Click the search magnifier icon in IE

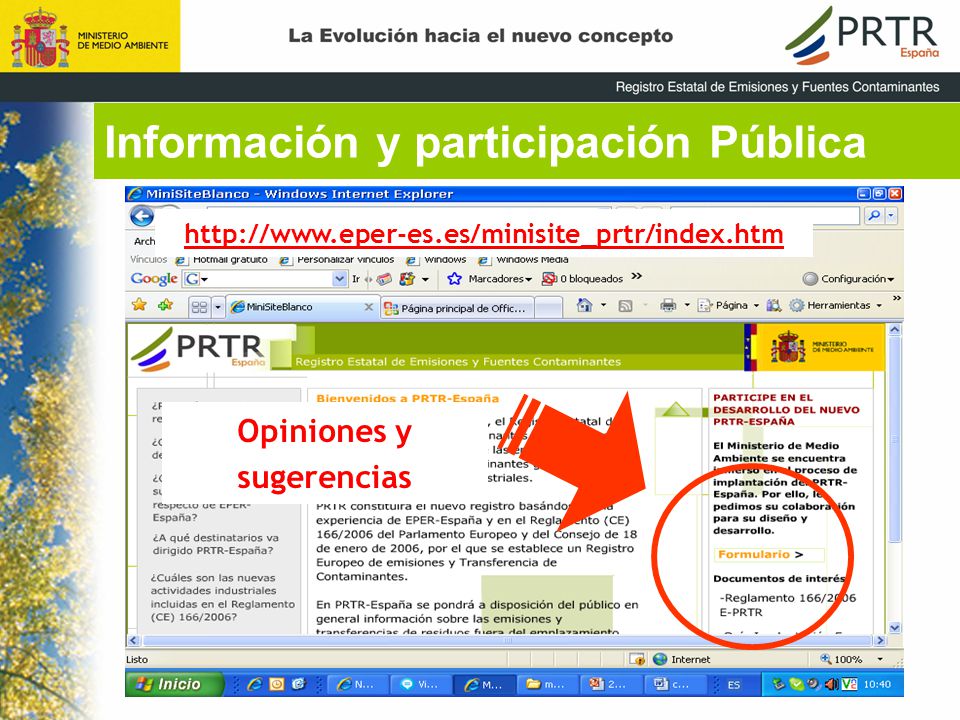[874, 216]
